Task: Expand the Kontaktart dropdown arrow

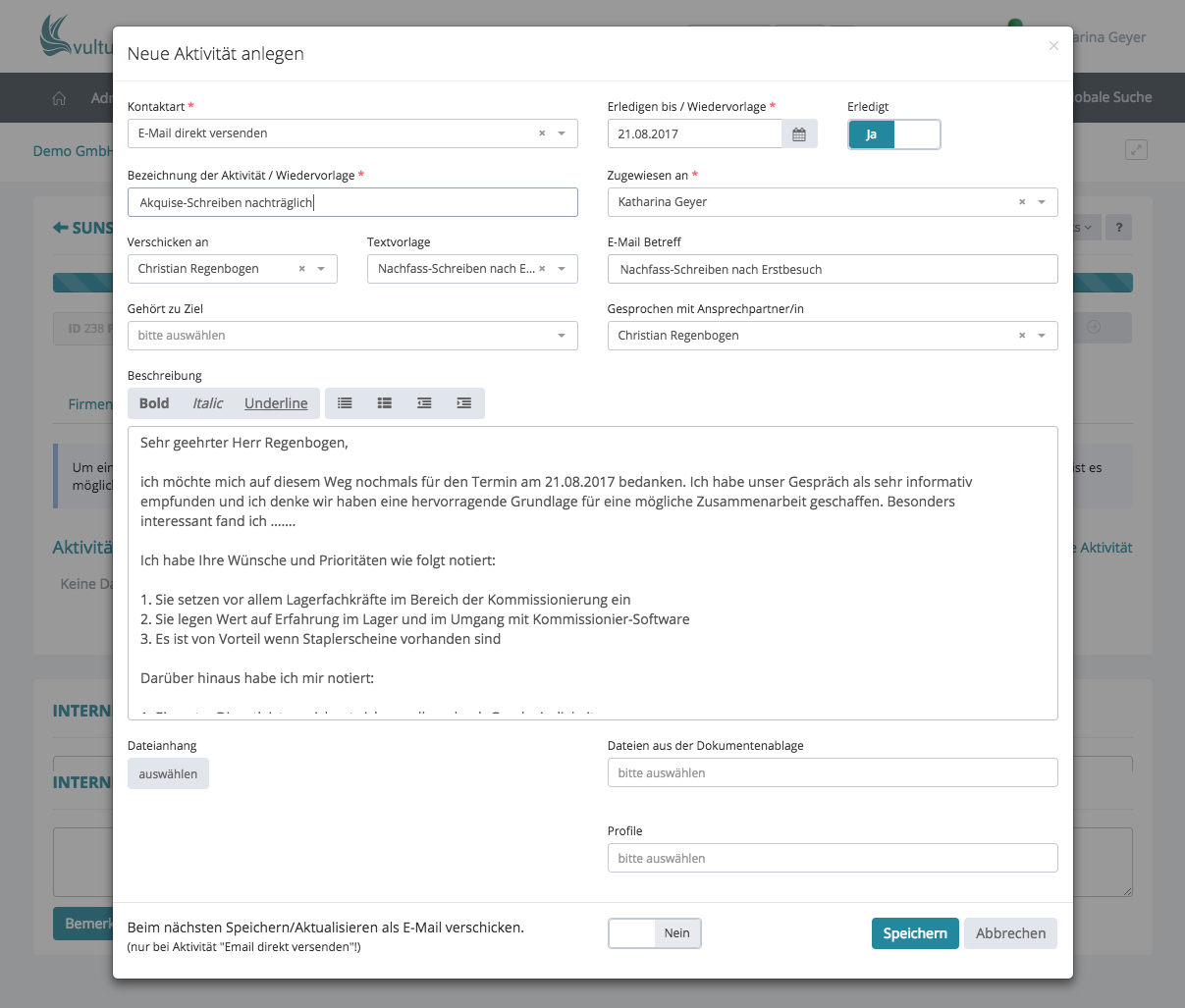Action: pyautogui.click(x=562, y=133)
